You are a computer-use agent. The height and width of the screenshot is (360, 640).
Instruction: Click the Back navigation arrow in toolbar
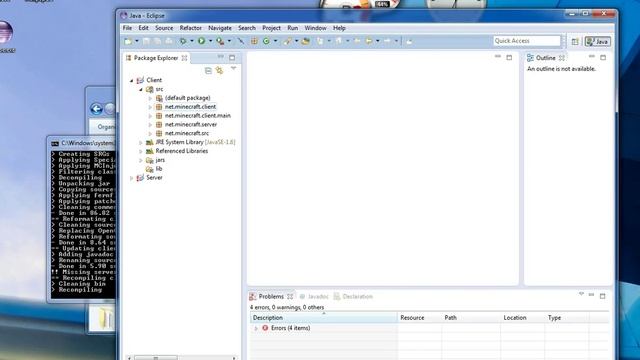369,41
